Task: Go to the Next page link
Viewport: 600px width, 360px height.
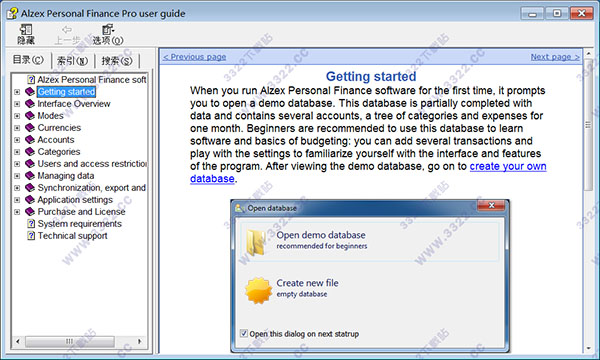Action: pyautogui.click(x=555, y=57)
